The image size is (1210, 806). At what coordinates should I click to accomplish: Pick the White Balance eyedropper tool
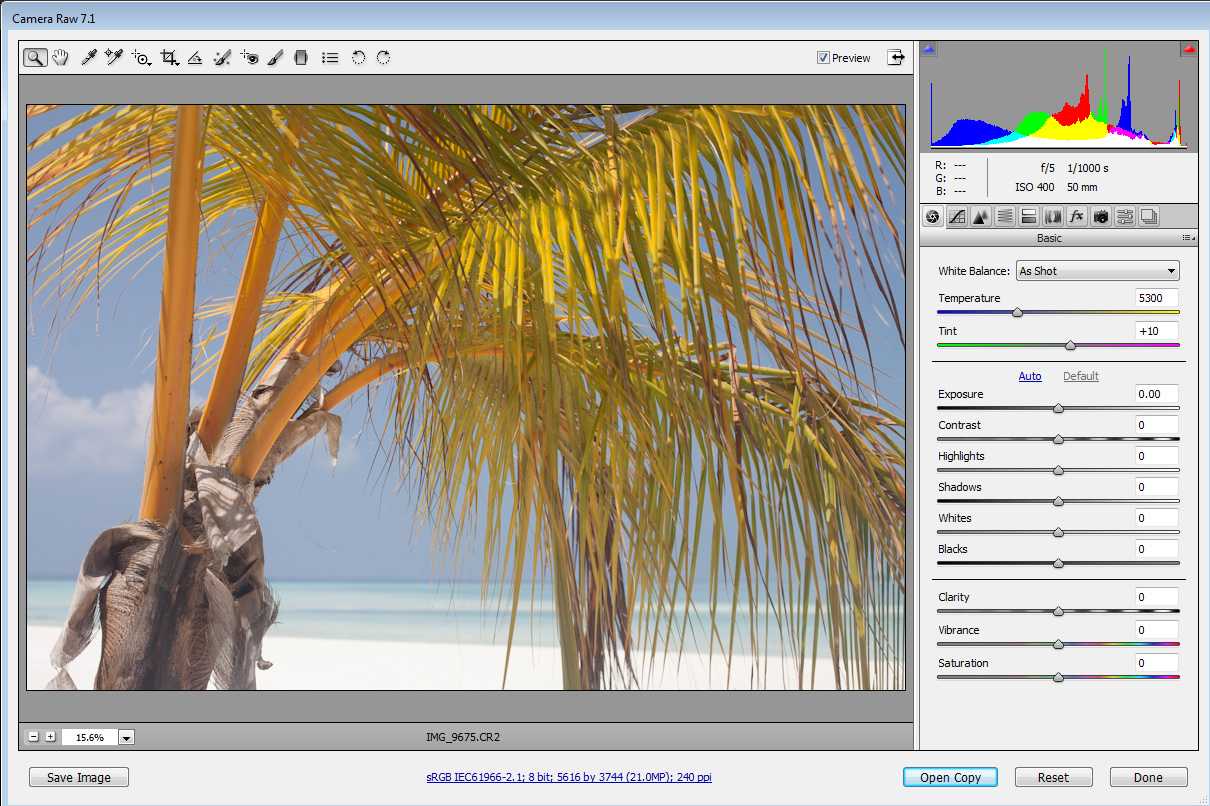tap(88, 58)
